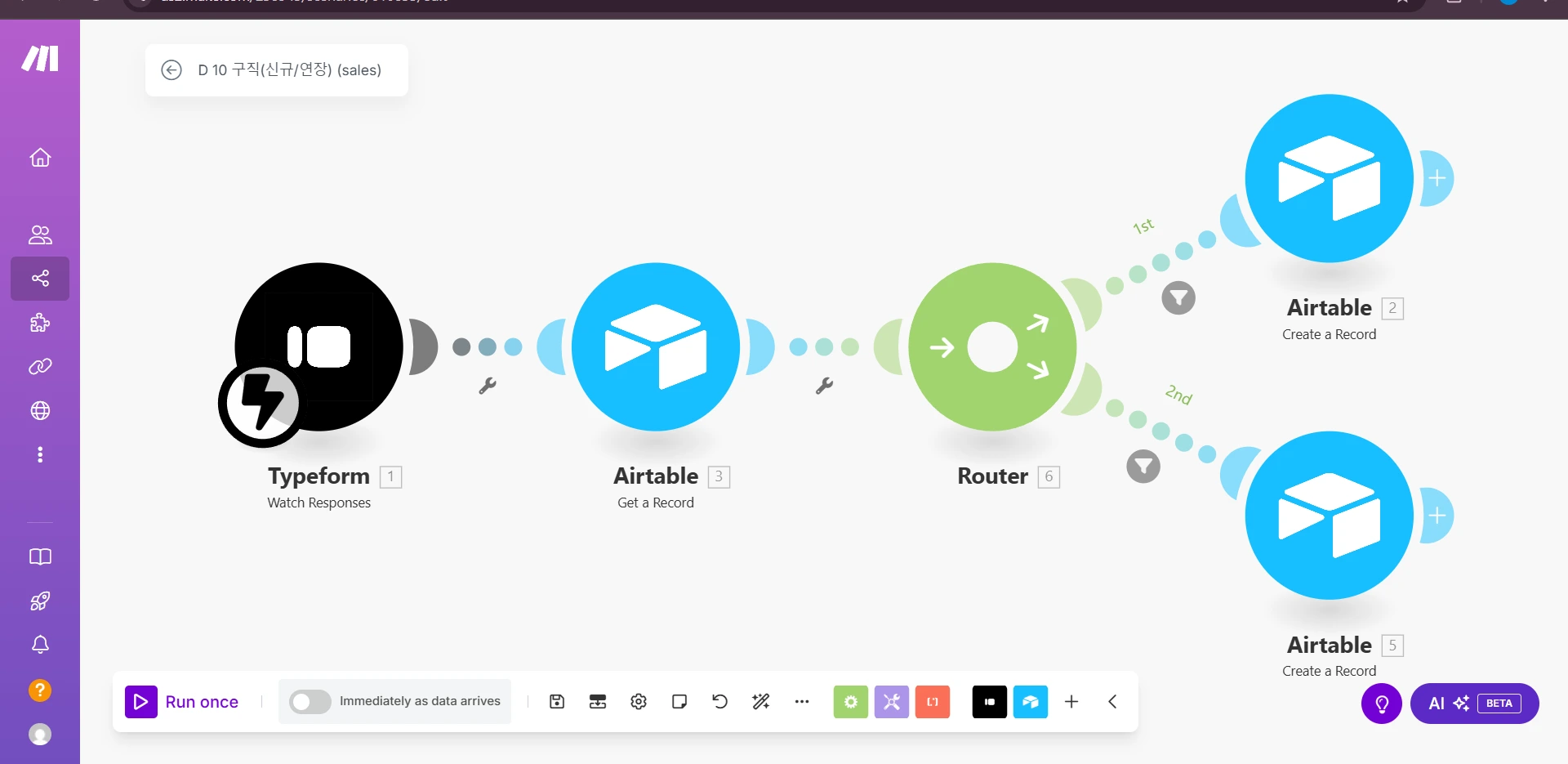Add a note using the note icon
1568x764 pixels.
679,701
